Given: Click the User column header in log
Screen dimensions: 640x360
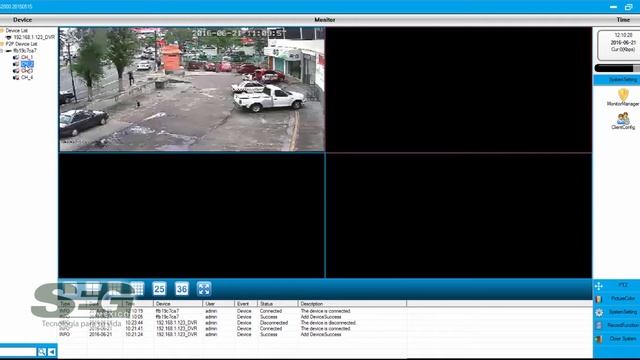Looking at the screenshot, I should (218, 304).
